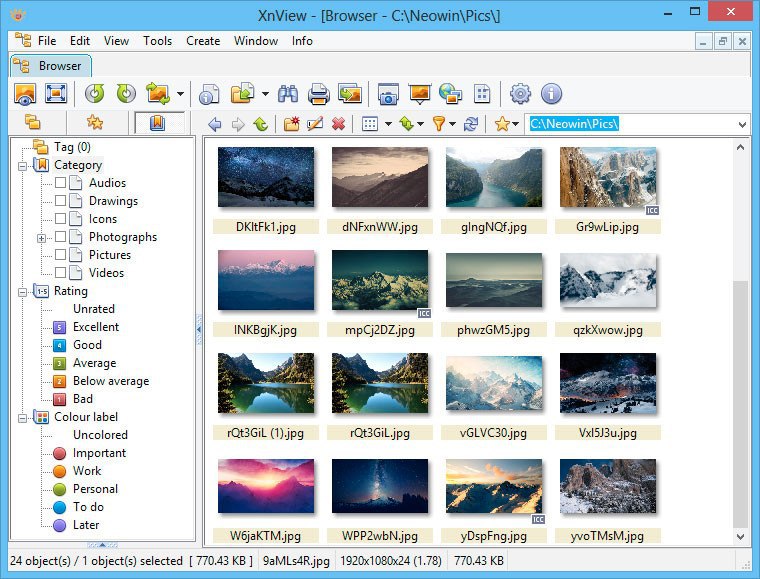This screenshot has height=579, width=760.
Task: Click the binoculars Search icon
Action: point(288,94)
